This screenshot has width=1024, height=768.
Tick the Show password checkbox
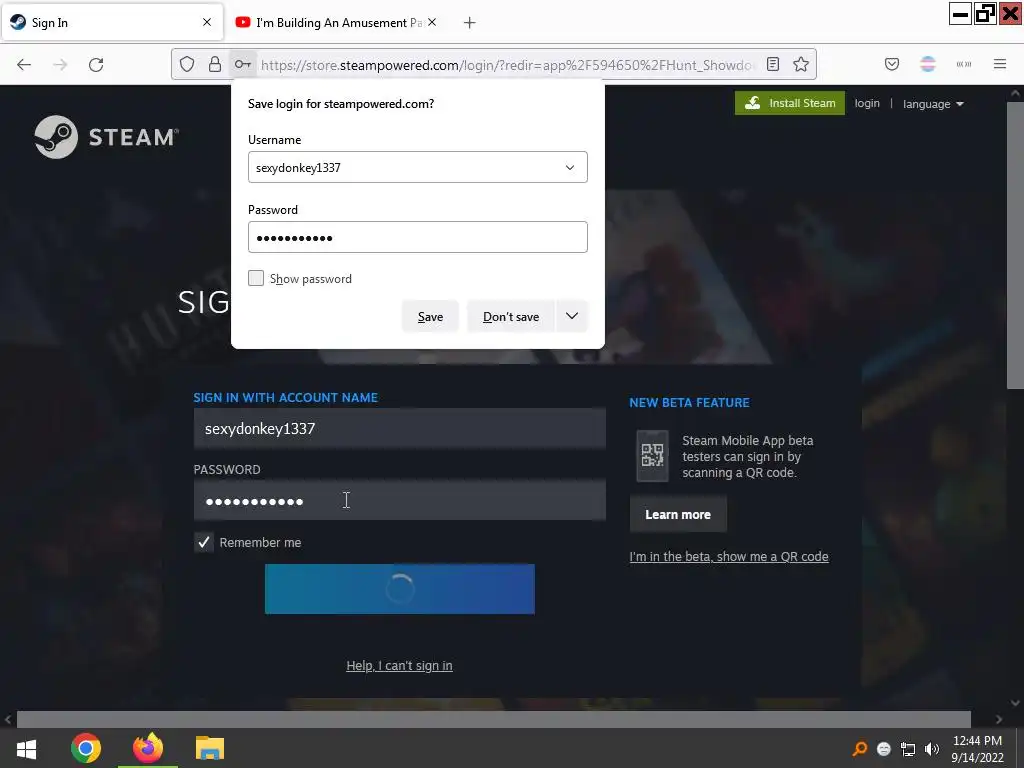(256, 278)
